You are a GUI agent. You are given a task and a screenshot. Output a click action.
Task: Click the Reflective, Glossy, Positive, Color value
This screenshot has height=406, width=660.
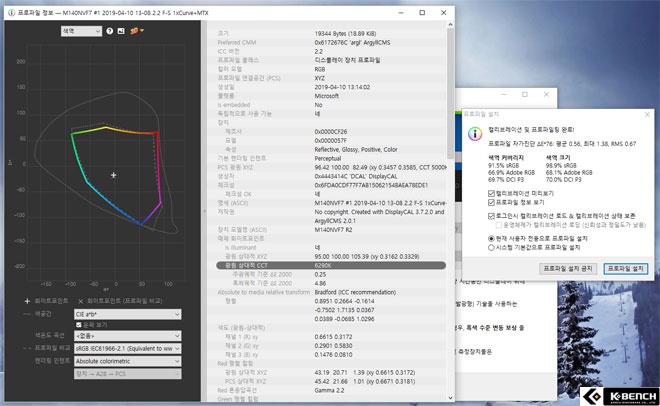(x=356, y=149)
